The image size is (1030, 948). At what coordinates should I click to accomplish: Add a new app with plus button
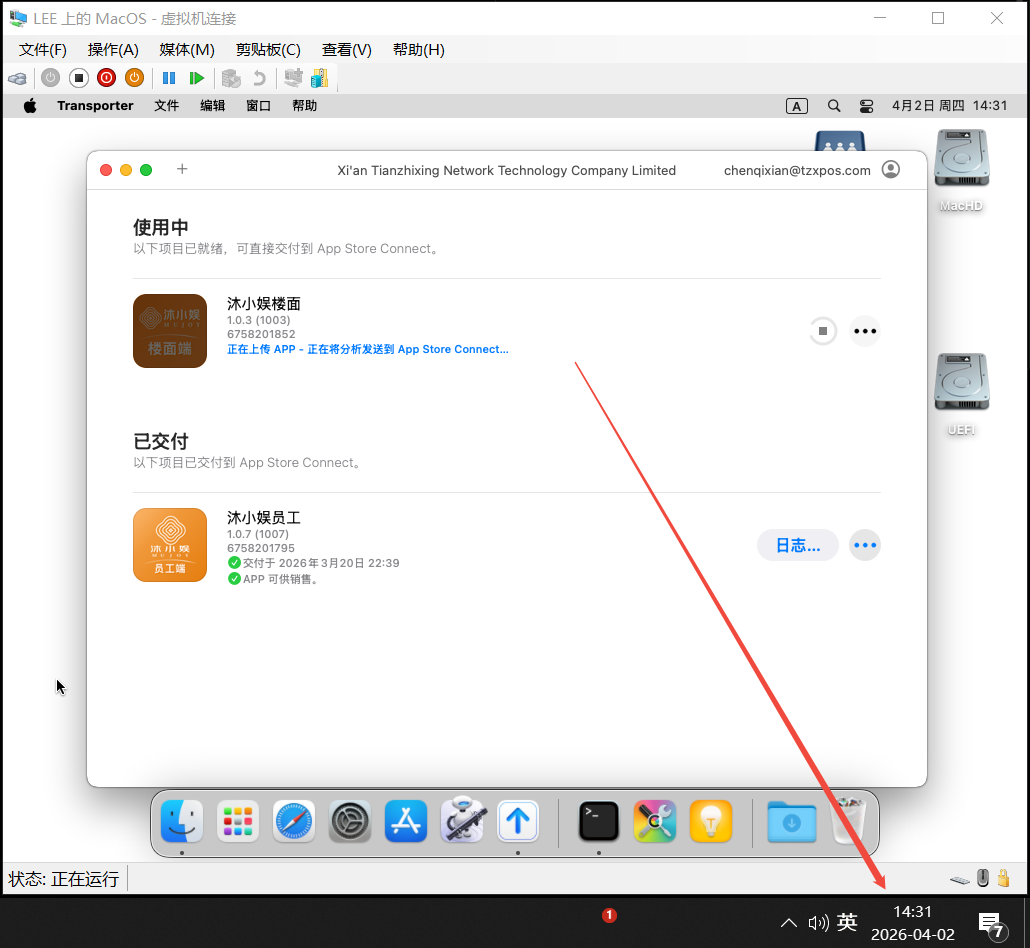tap(182, 169)
